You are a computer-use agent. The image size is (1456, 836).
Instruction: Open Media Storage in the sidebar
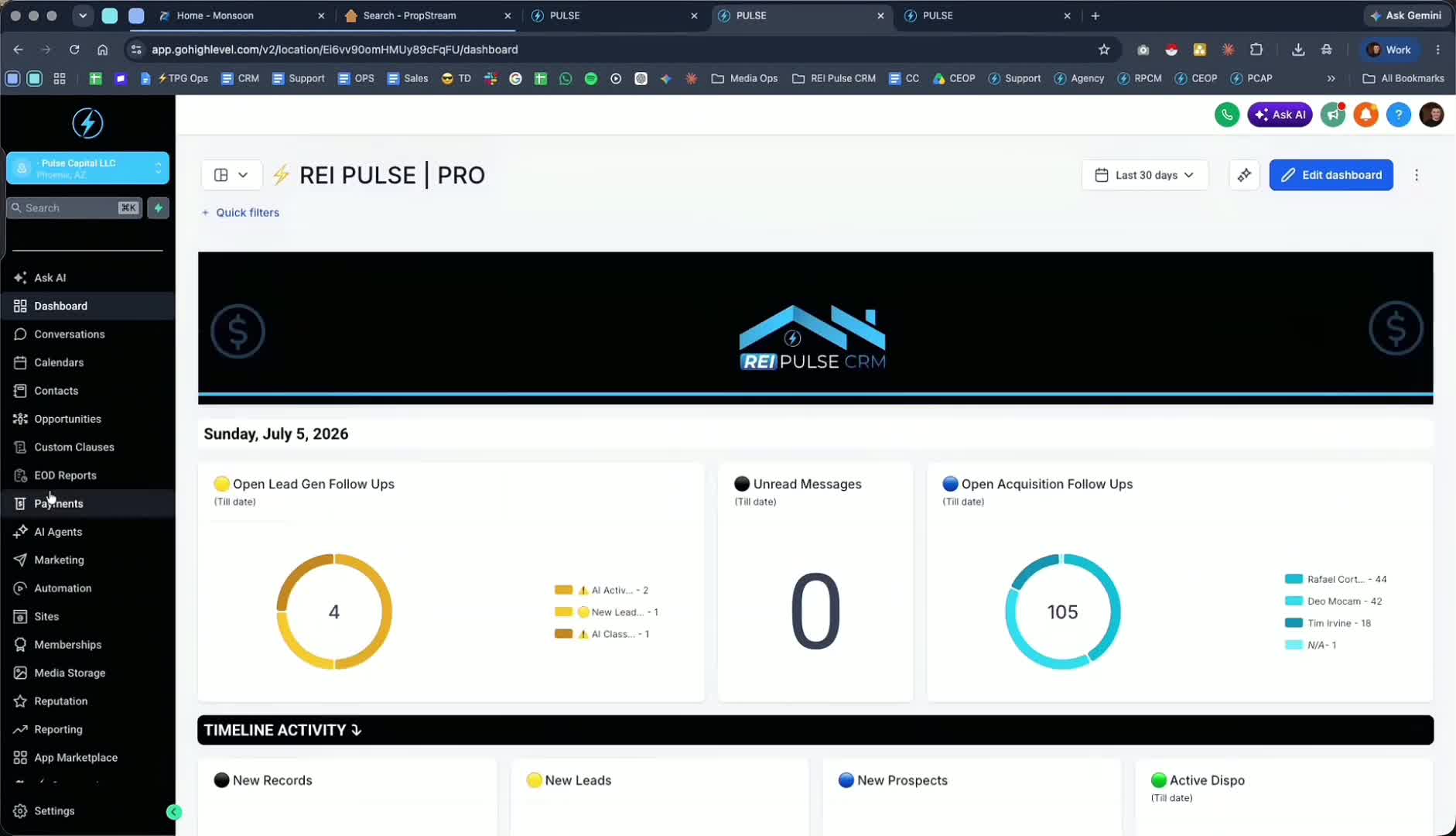(x=70, y=673)
